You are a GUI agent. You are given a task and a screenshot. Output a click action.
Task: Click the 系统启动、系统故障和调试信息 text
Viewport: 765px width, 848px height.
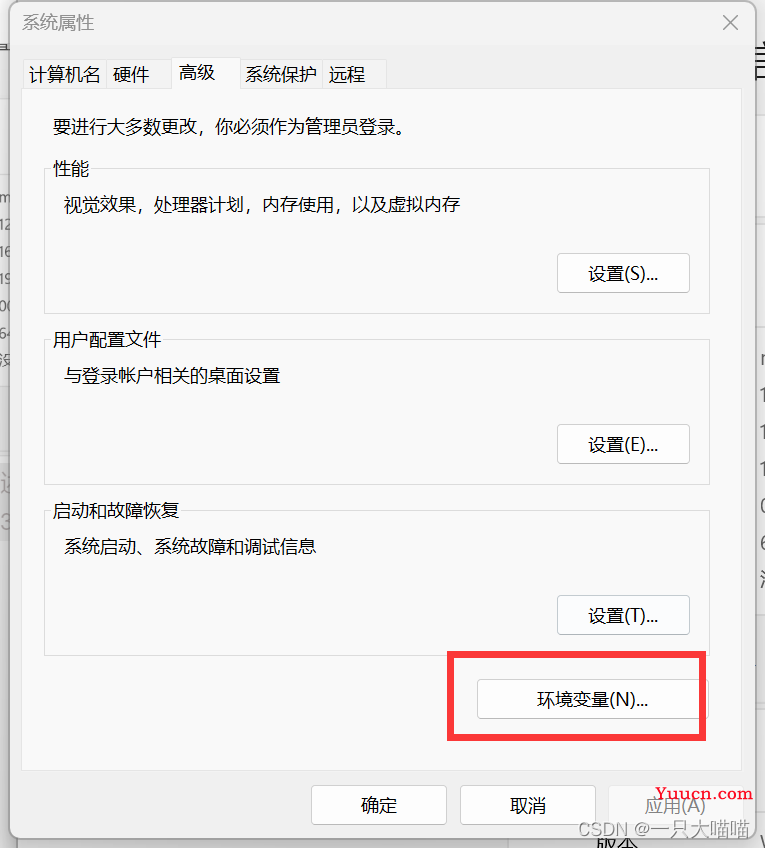(190, 546)
